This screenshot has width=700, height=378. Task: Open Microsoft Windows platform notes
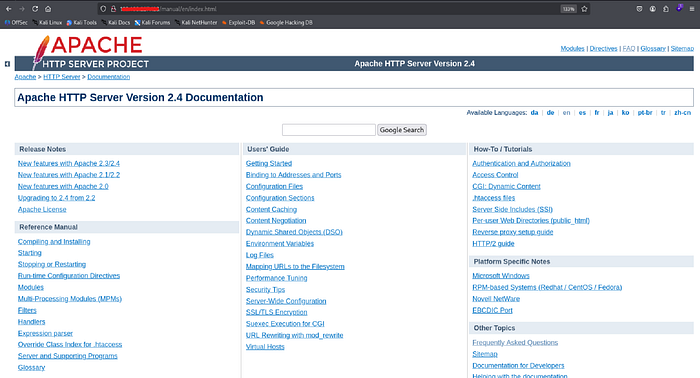(x=501, y=276)
